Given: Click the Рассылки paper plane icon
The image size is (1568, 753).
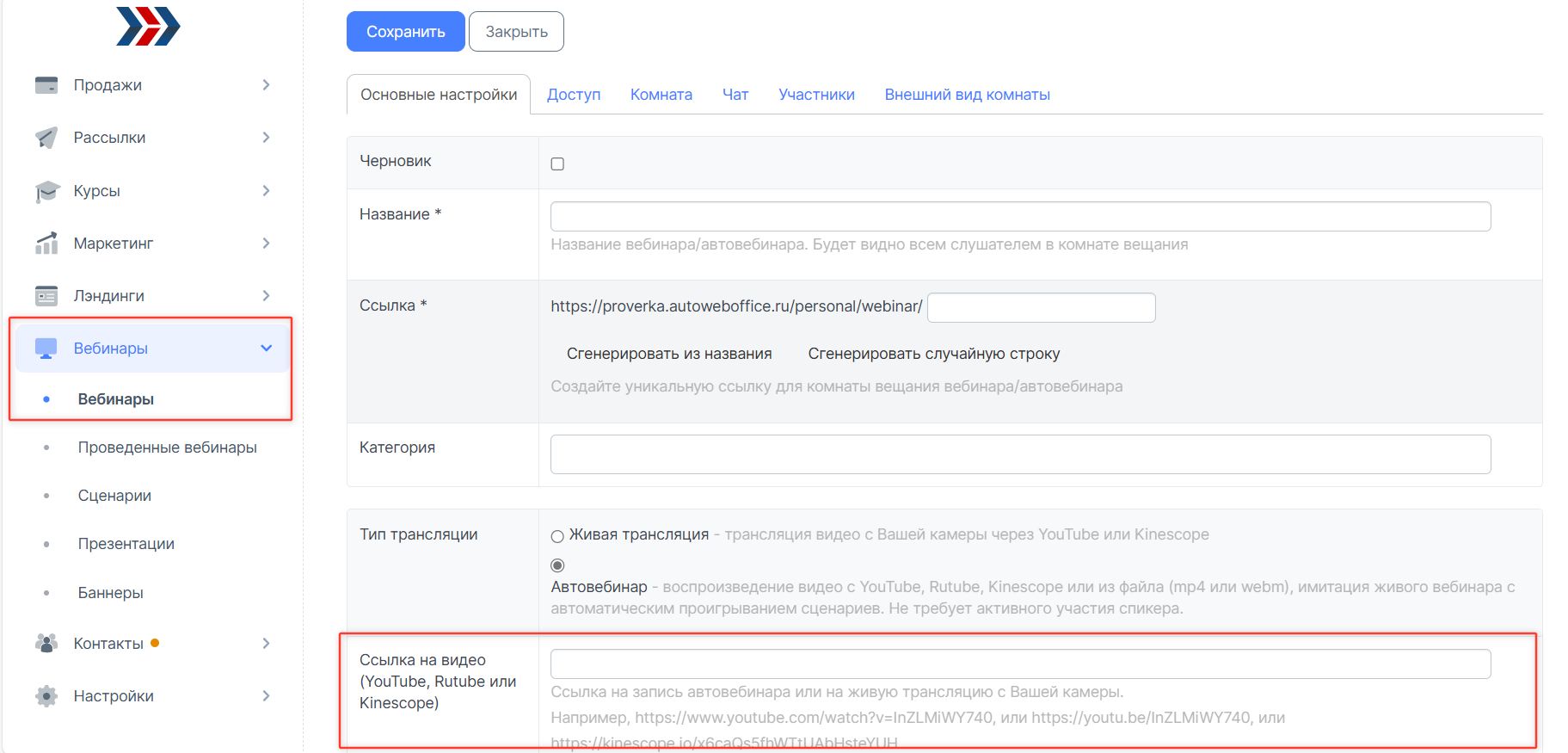Looking at the screenshot, I should pyautogui.click(x=46, y=138).
